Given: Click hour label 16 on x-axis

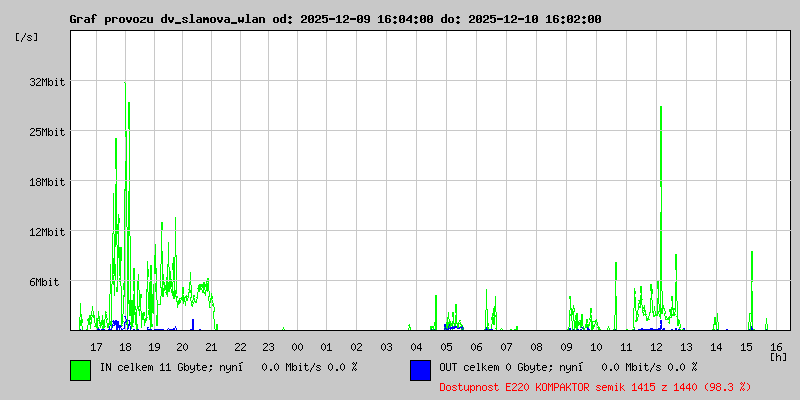Looking at the screenshot, I should tap(777, 347).
